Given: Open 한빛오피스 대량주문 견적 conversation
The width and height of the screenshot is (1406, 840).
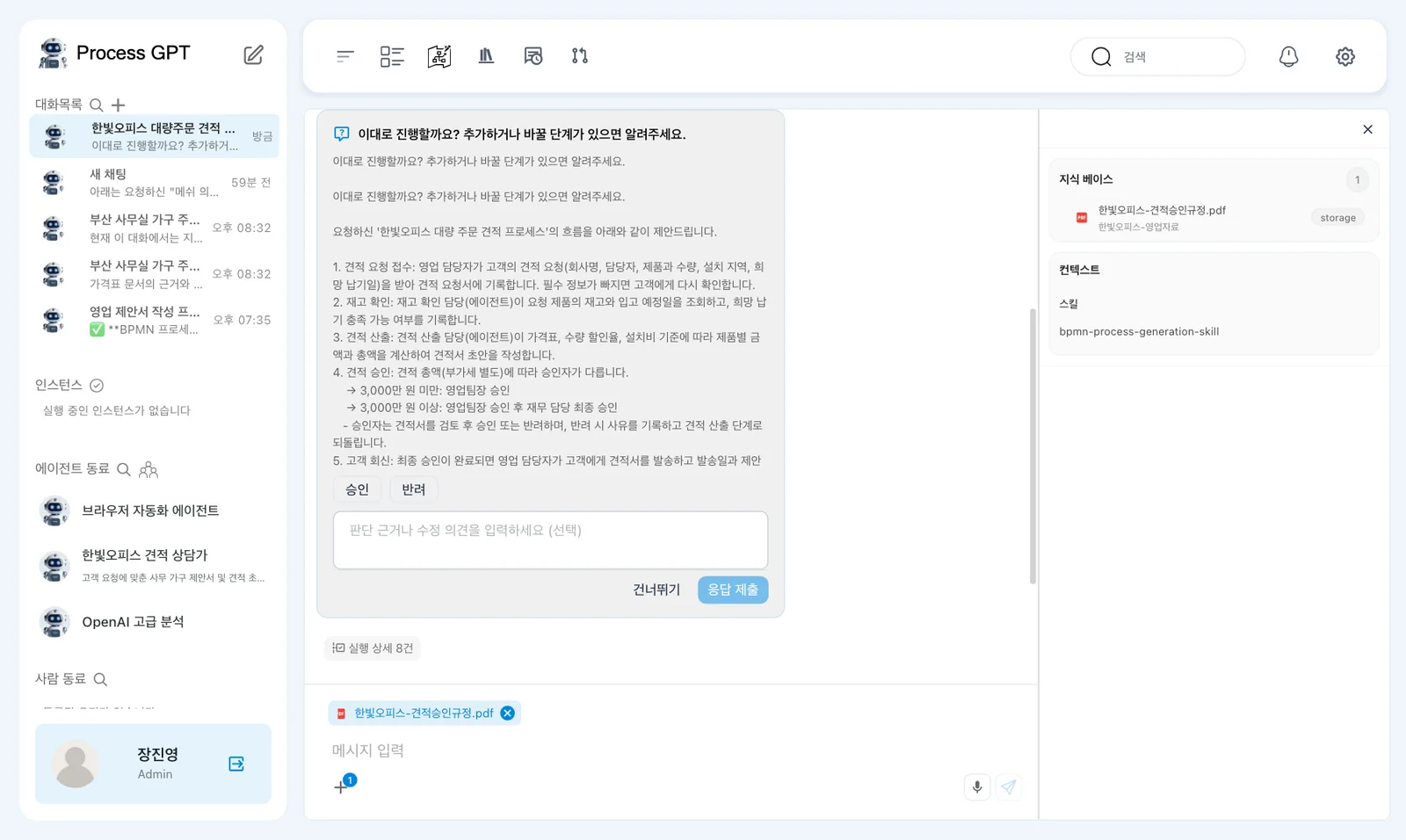Looking at the screenshot, I should click(x=155, y=136).
